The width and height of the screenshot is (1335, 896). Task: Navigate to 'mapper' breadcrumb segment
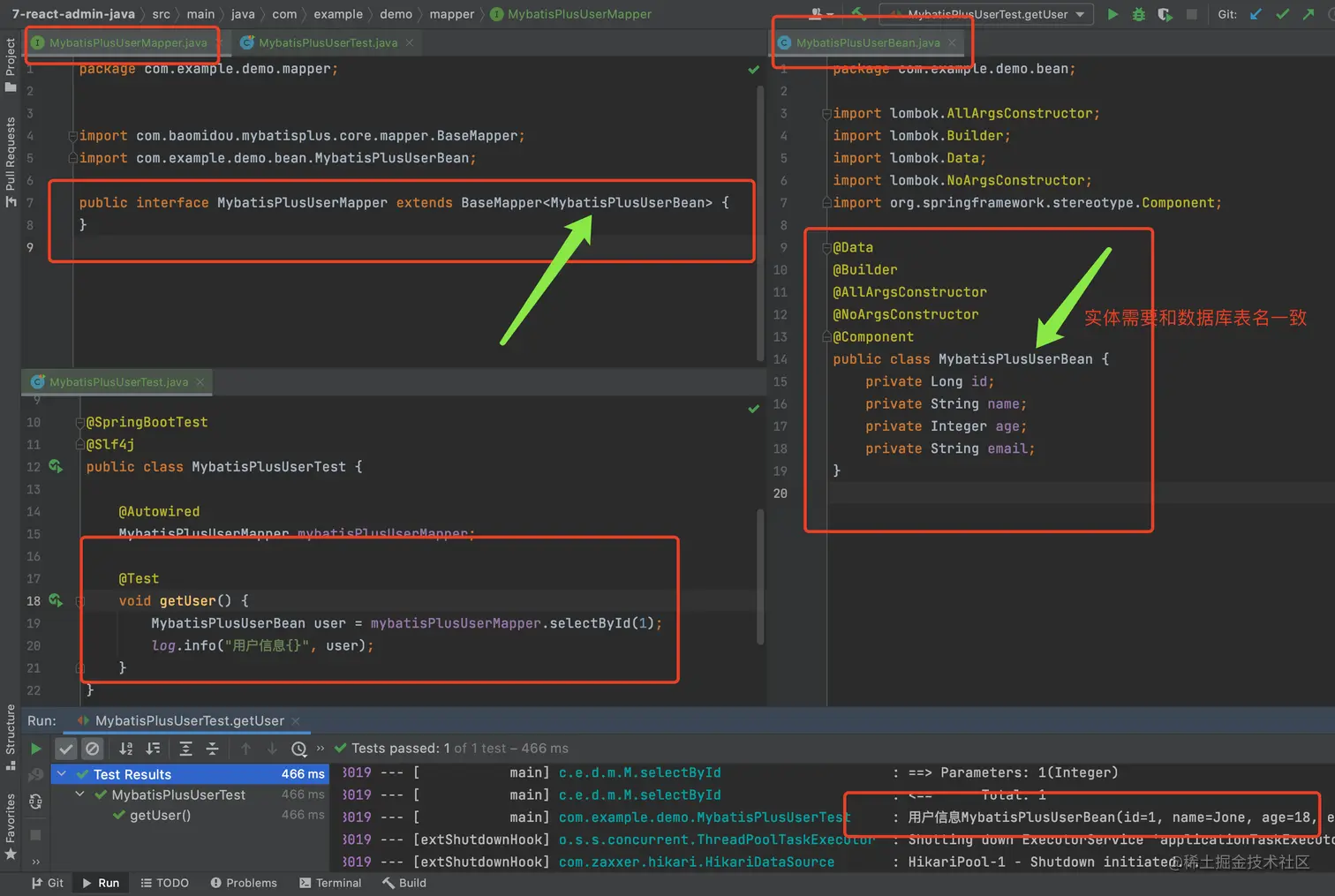point(451,14)
